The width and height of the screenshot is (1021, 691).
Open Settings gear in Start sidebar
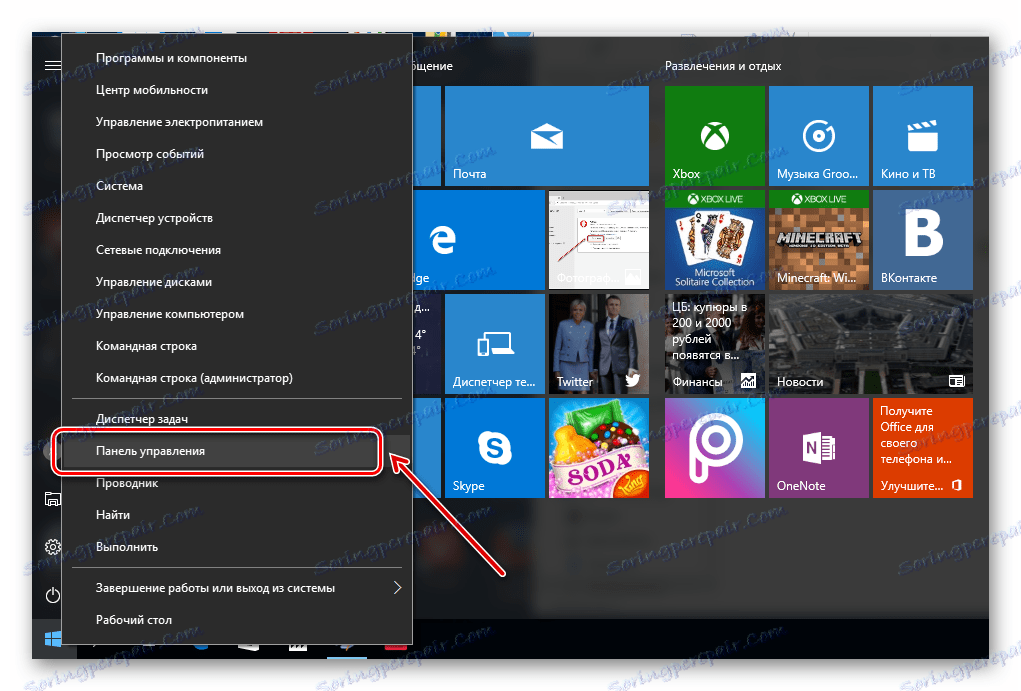click(x=53, y=546)
